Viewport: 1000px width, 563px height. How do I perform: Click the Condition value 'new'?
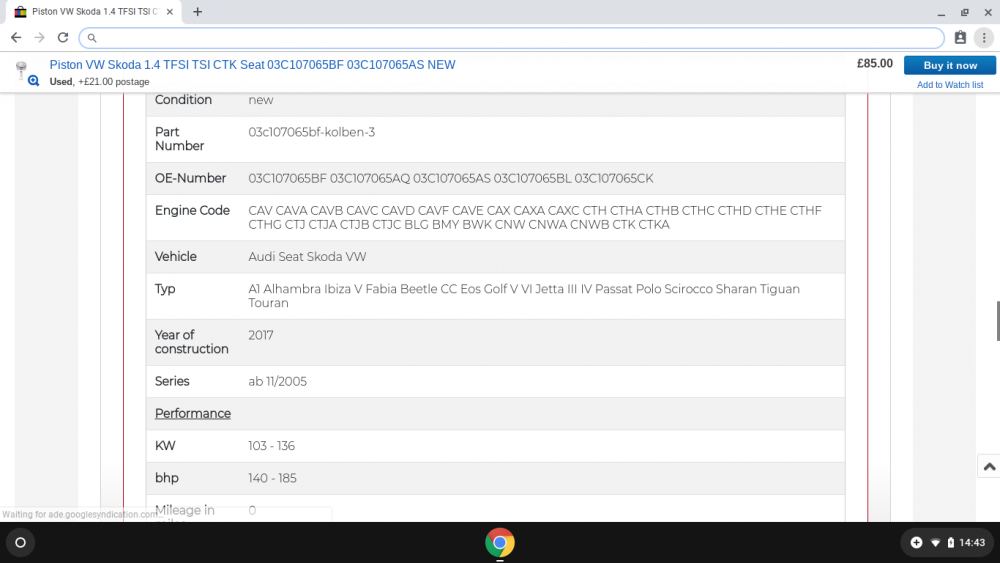coord(260,100)
